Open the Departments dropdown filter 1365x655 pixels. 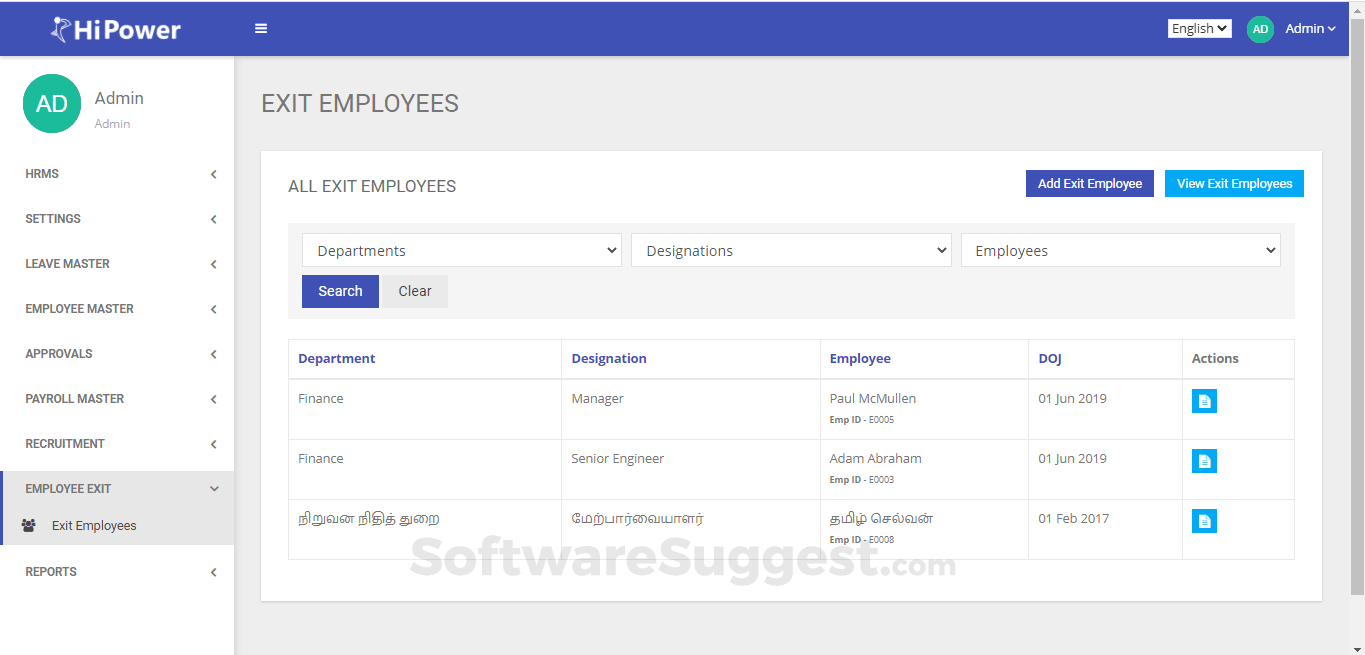click(461, 251)
